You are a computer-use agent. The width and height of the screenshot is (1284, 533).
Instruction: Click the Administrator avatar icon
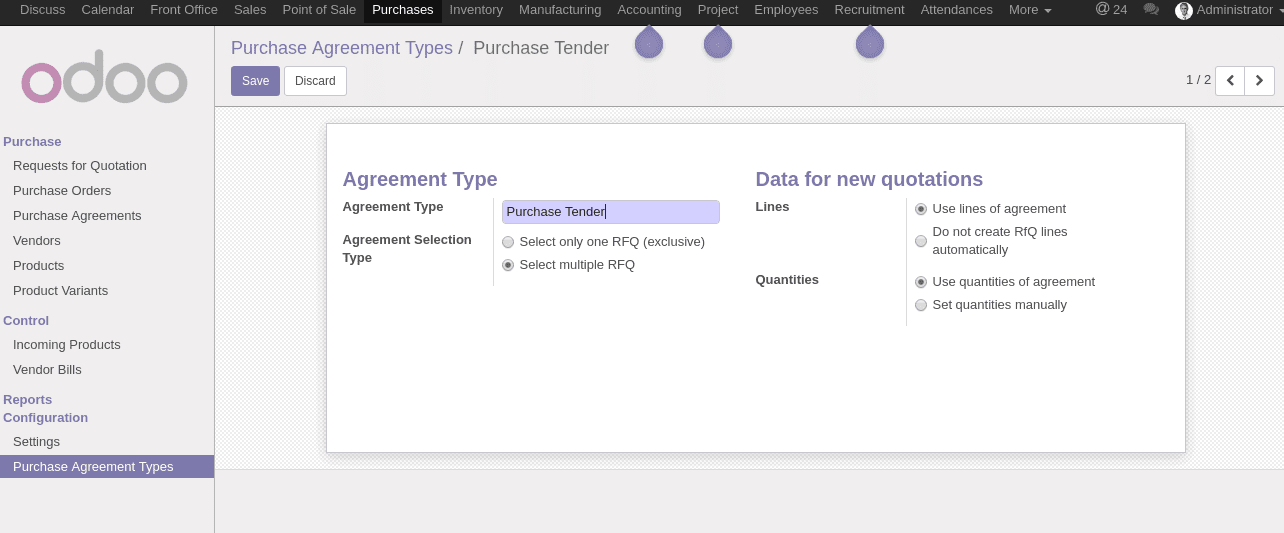pos(1184,10)
